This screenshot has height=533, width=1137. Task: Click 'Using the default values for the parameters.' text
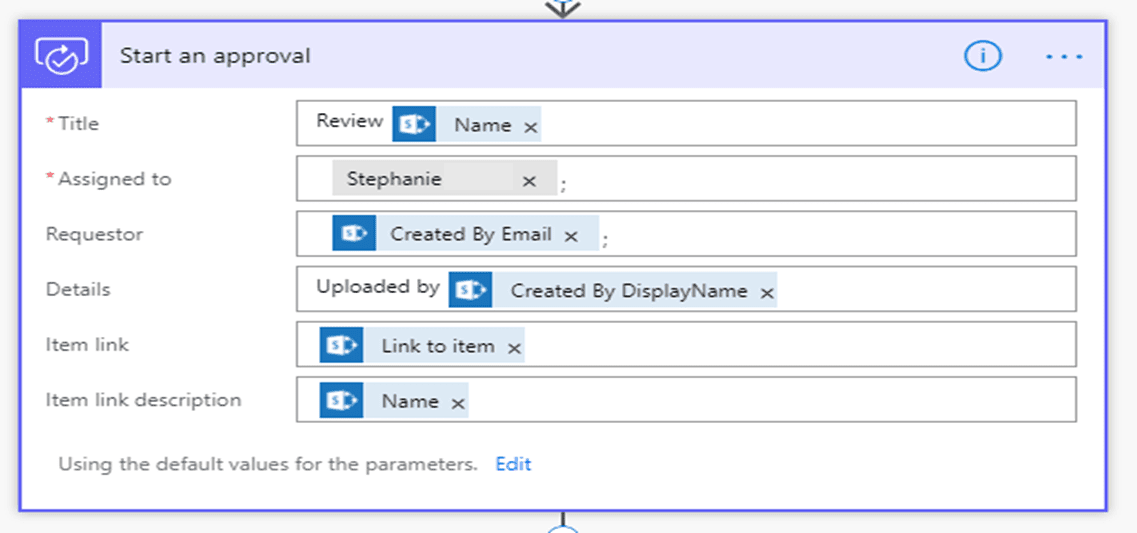tap(268, 464)
